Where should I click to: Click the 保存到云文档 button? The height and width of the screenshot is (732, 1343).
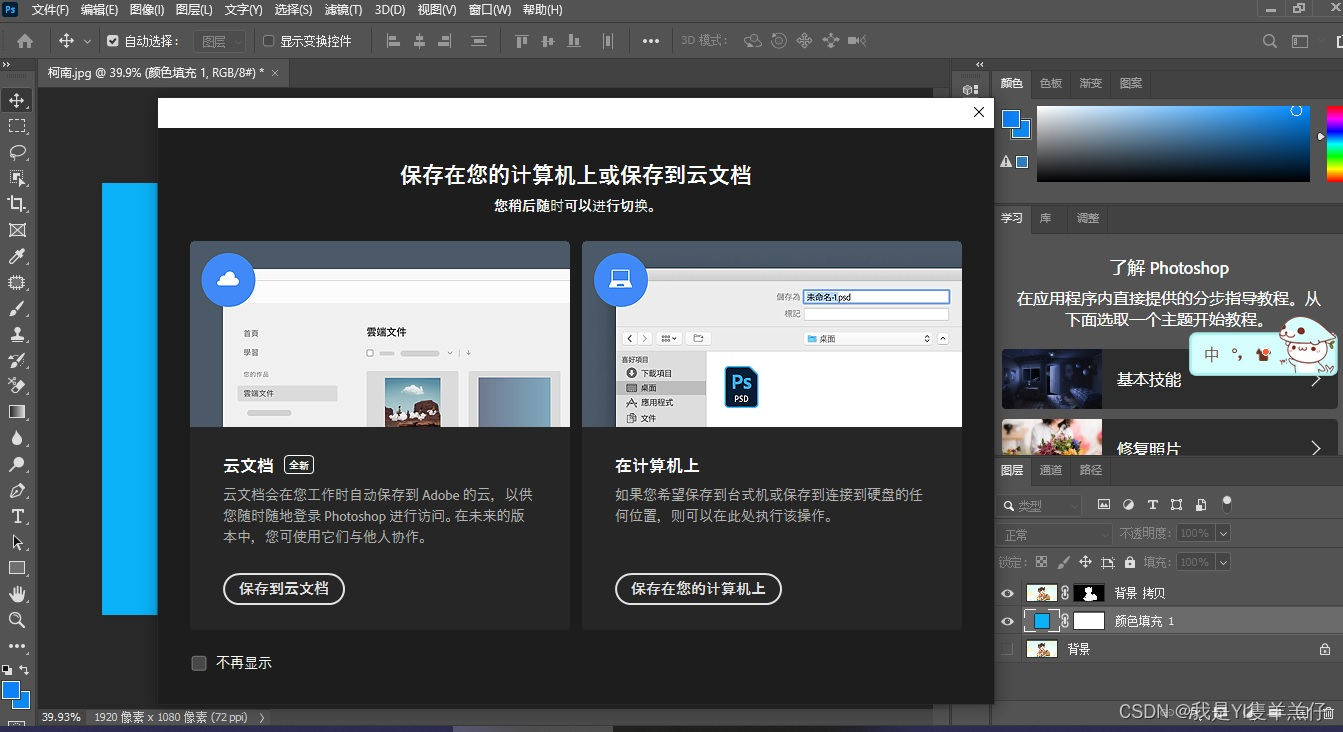pyautogui.click(x=284, y=589)
